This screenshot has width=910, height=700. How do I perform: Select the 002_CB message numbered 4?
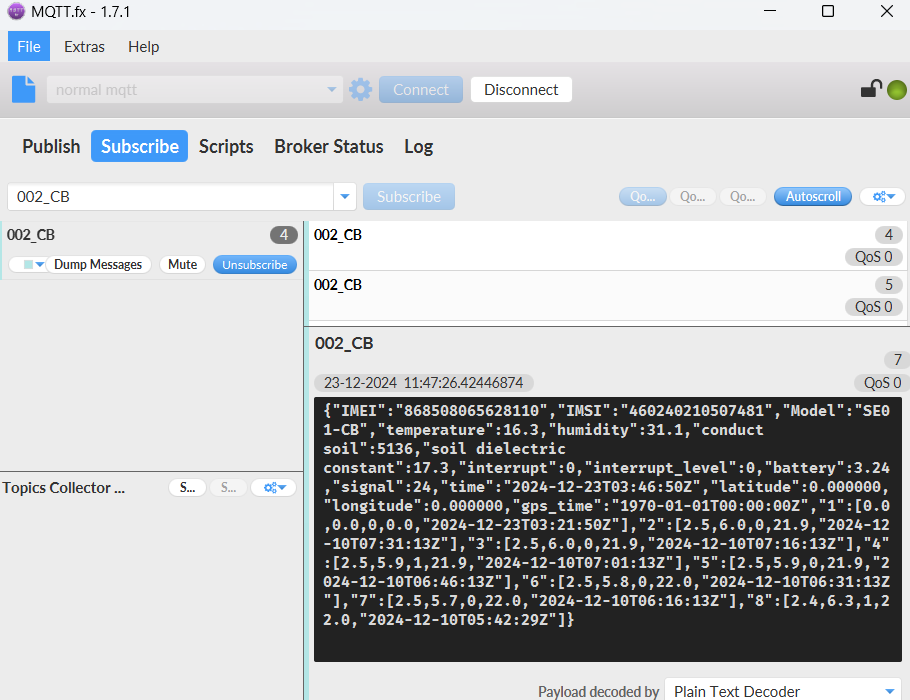(607, 246)
